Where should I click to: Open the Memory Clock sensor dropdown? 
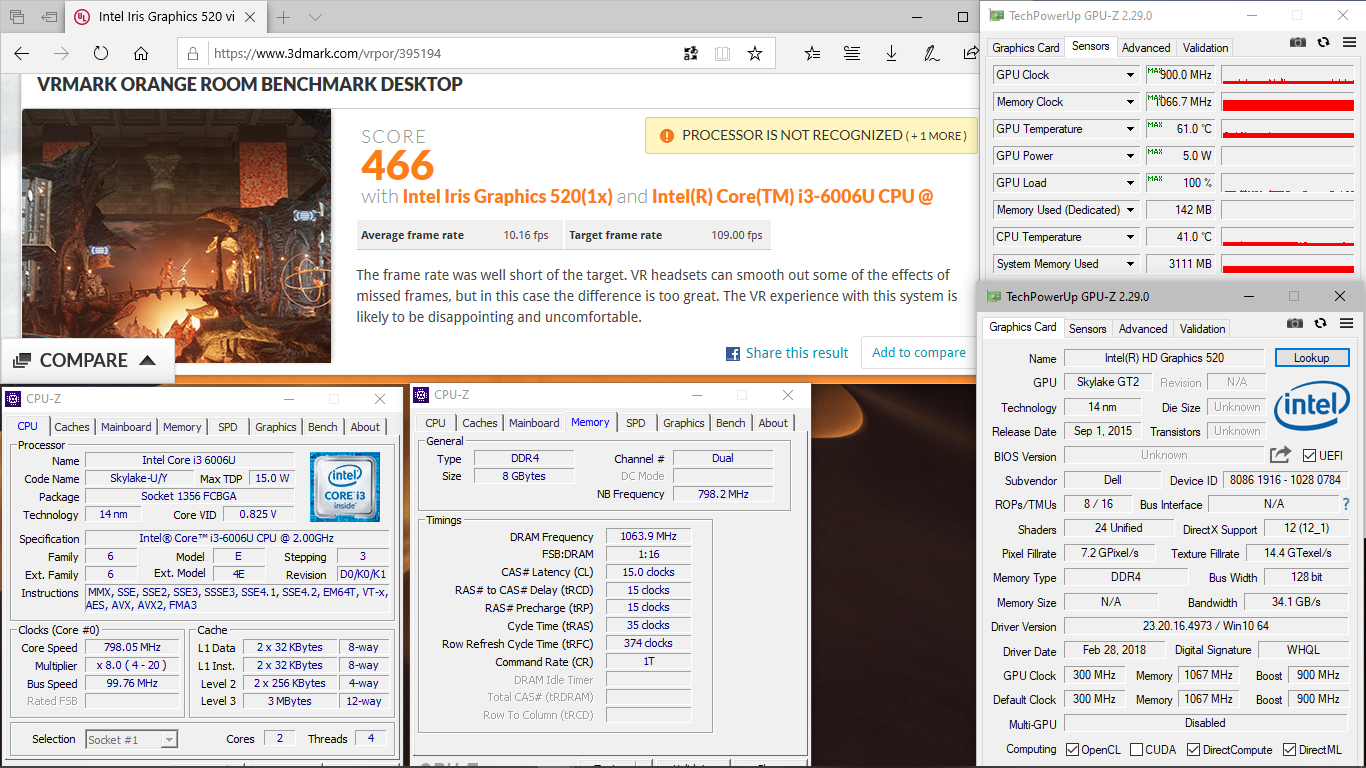pyautogui.click(x=1131, y=102)
